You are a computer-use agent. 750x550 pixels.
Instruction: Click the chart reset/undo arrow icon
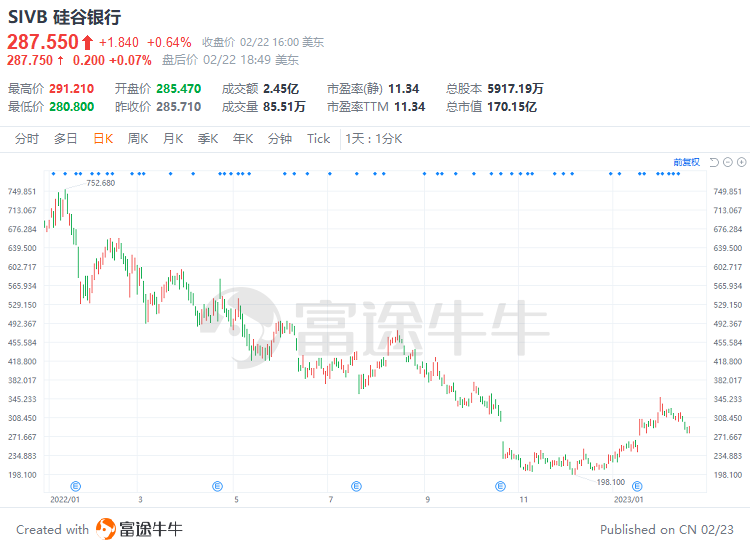point(714,163)
